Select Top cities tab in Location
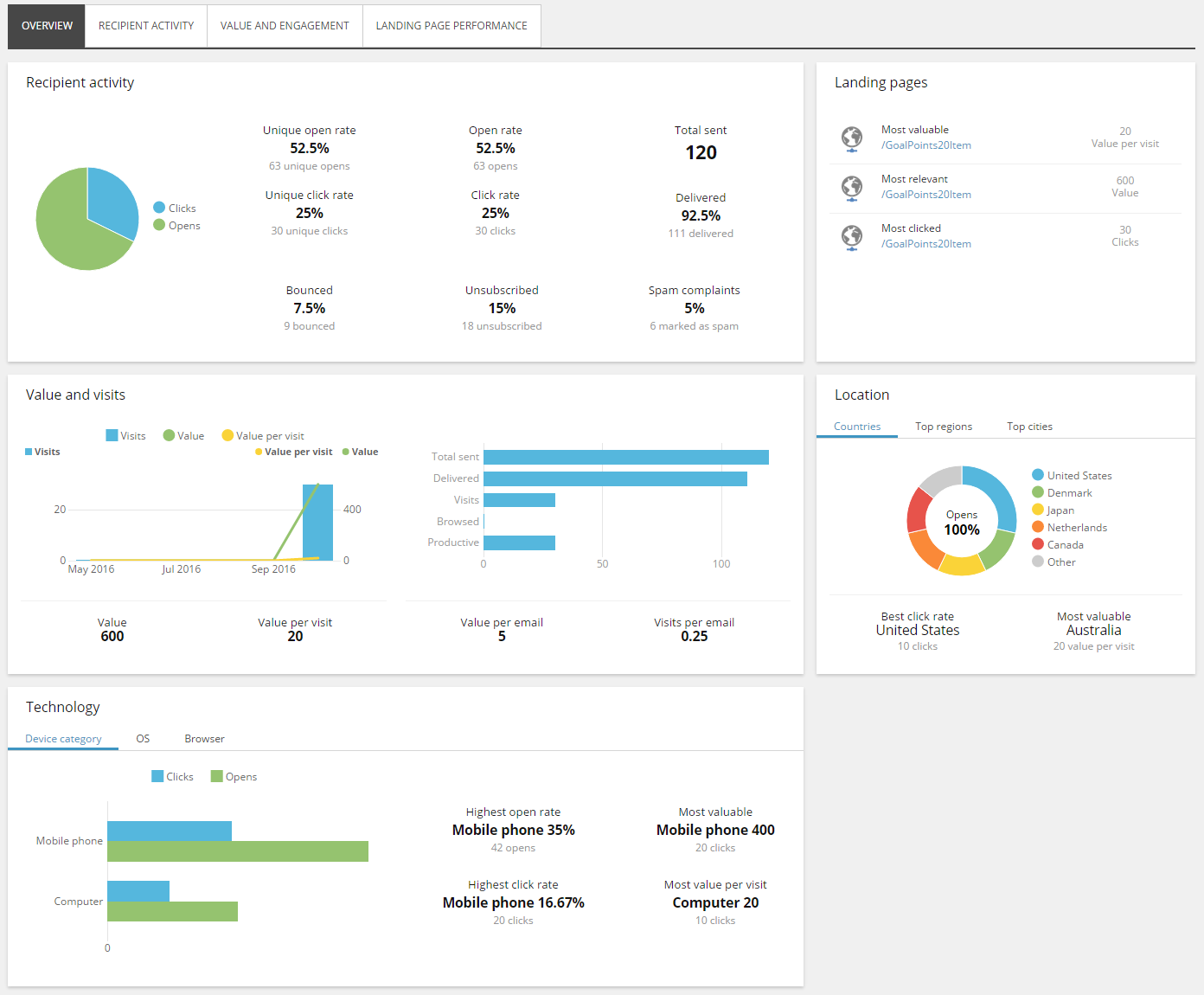Image resolution: width=1204 pixels, height=995 pixels. pyautogui.click(x=1029, y=427)
